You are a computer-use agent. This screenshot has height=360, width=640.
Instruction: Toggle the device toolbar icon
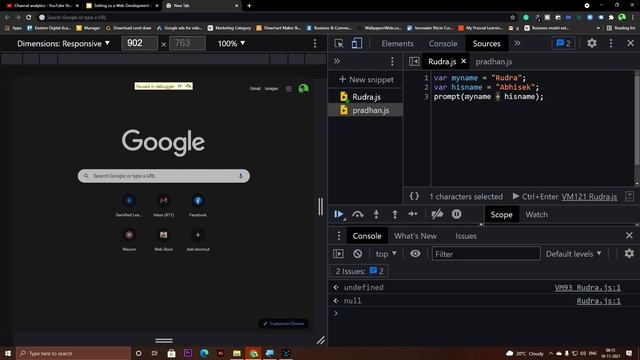coord(357,43)
